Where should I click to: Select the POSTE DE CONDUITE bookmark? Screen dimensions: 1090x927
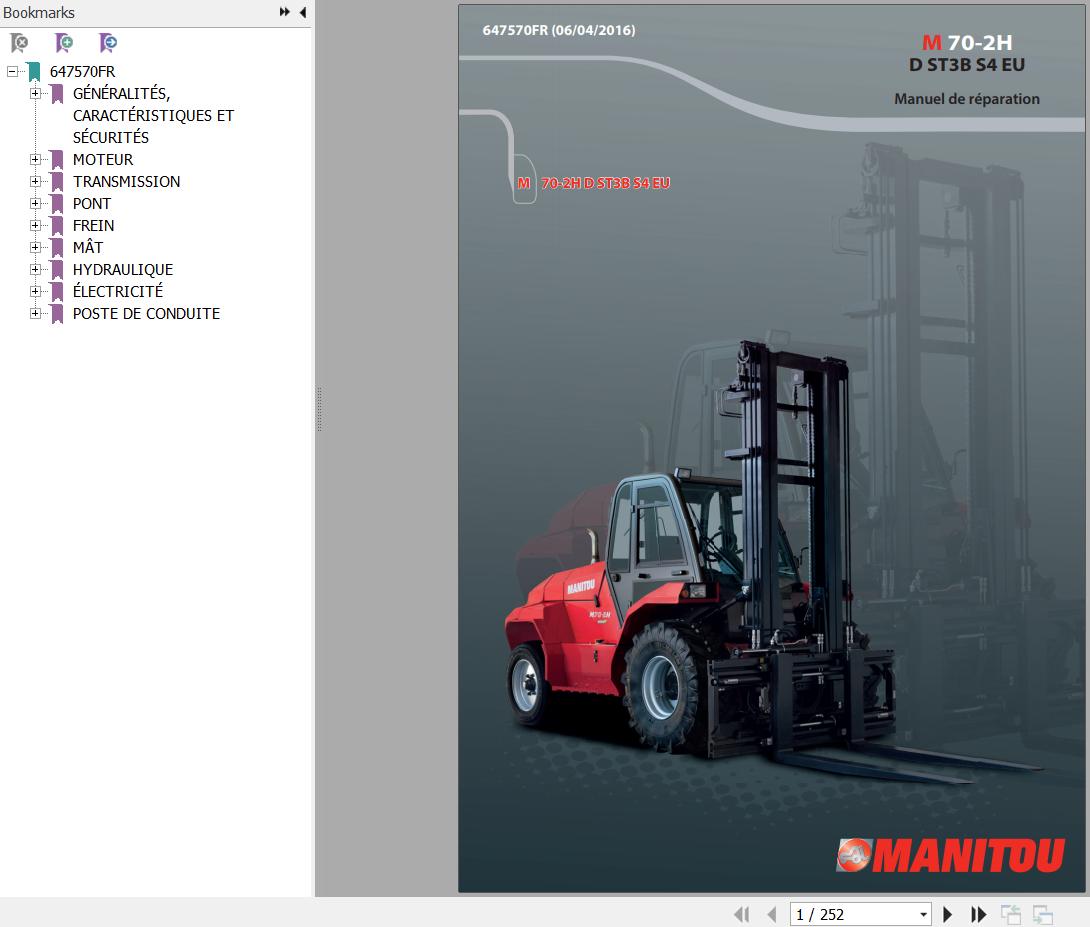(x=146, y=313)
